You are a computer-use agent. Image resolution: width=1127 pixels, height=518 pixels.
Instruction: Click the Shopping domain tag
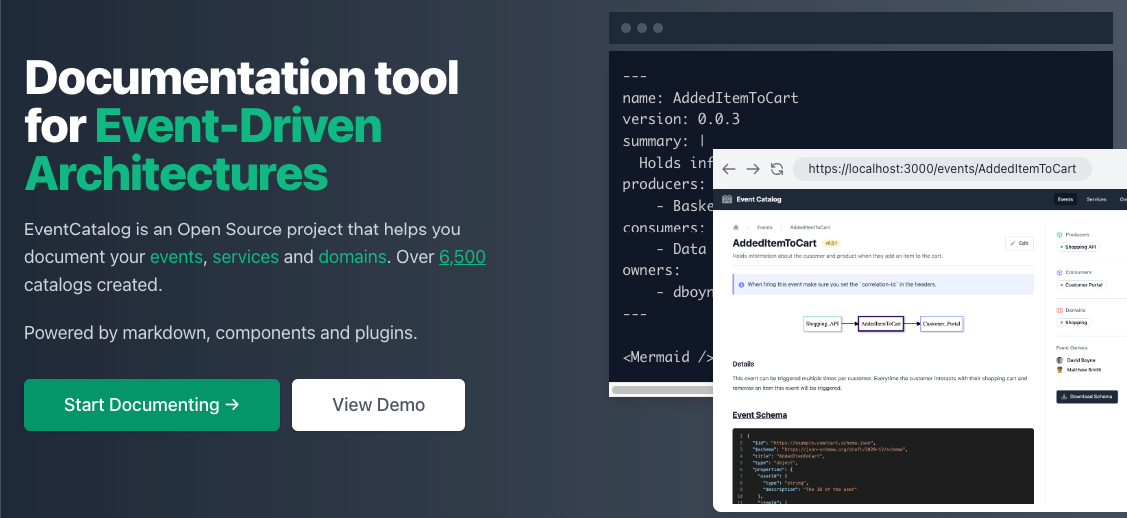point(1073,323)
